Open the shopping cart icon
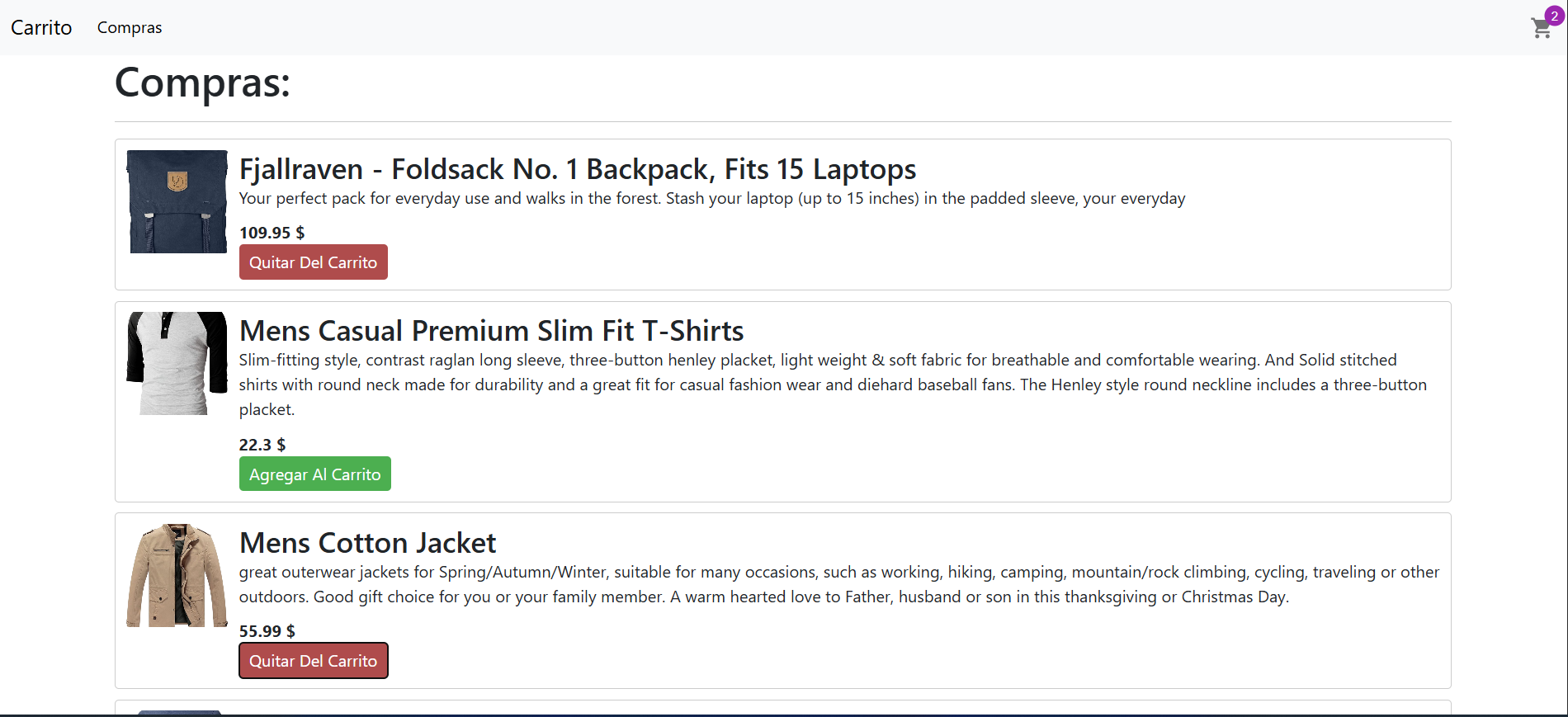The image size is (1568, 717). pos(1540,29)
